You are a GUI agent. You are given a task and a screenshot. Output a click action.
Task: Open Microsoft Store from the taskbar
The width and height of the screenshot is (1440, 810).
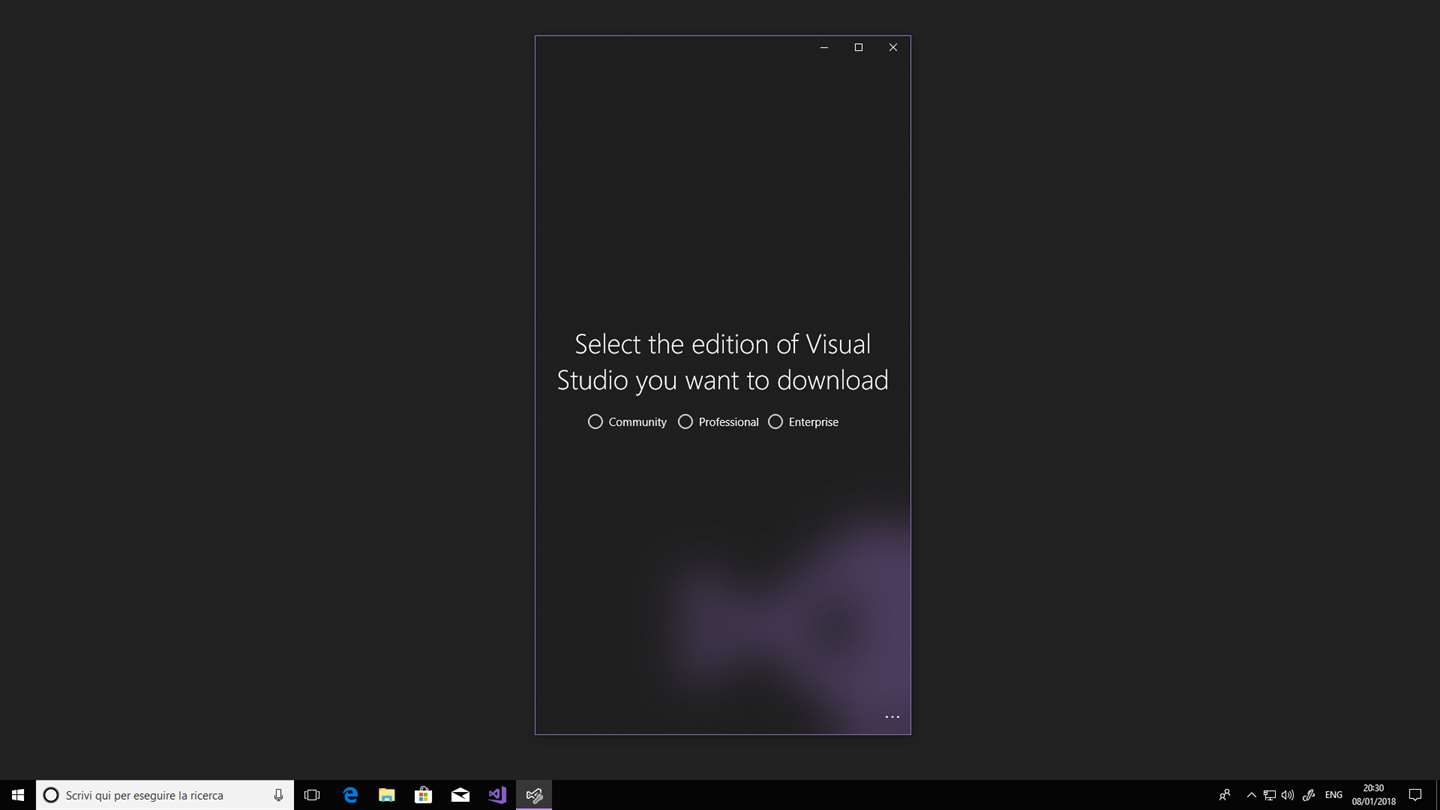[x=423, y=795]
